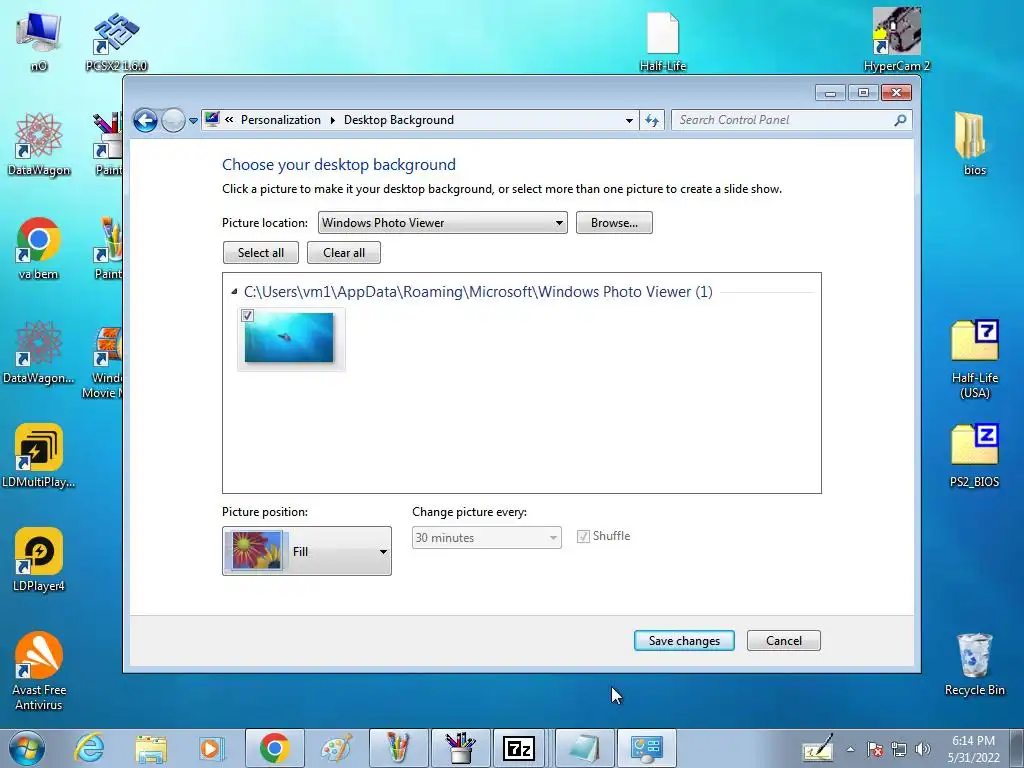Switch to the Notepad taskbar icon

[584, 748]
